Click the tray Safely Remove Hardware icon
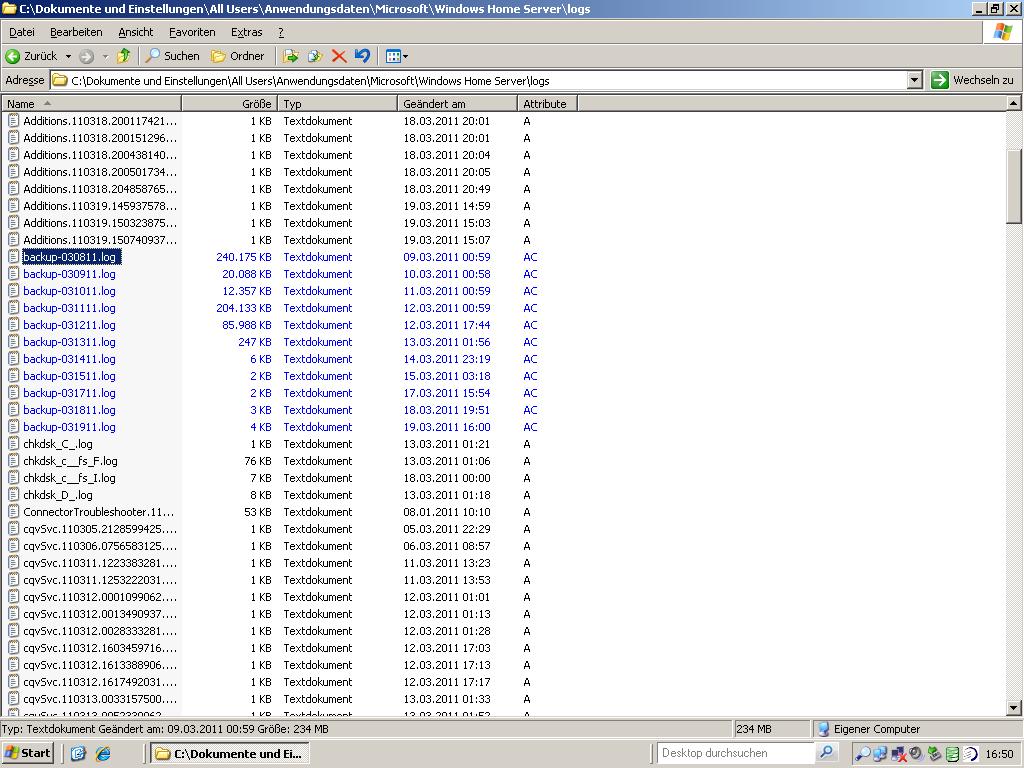This screenshot has height=768, width=1024. (935, 754)
